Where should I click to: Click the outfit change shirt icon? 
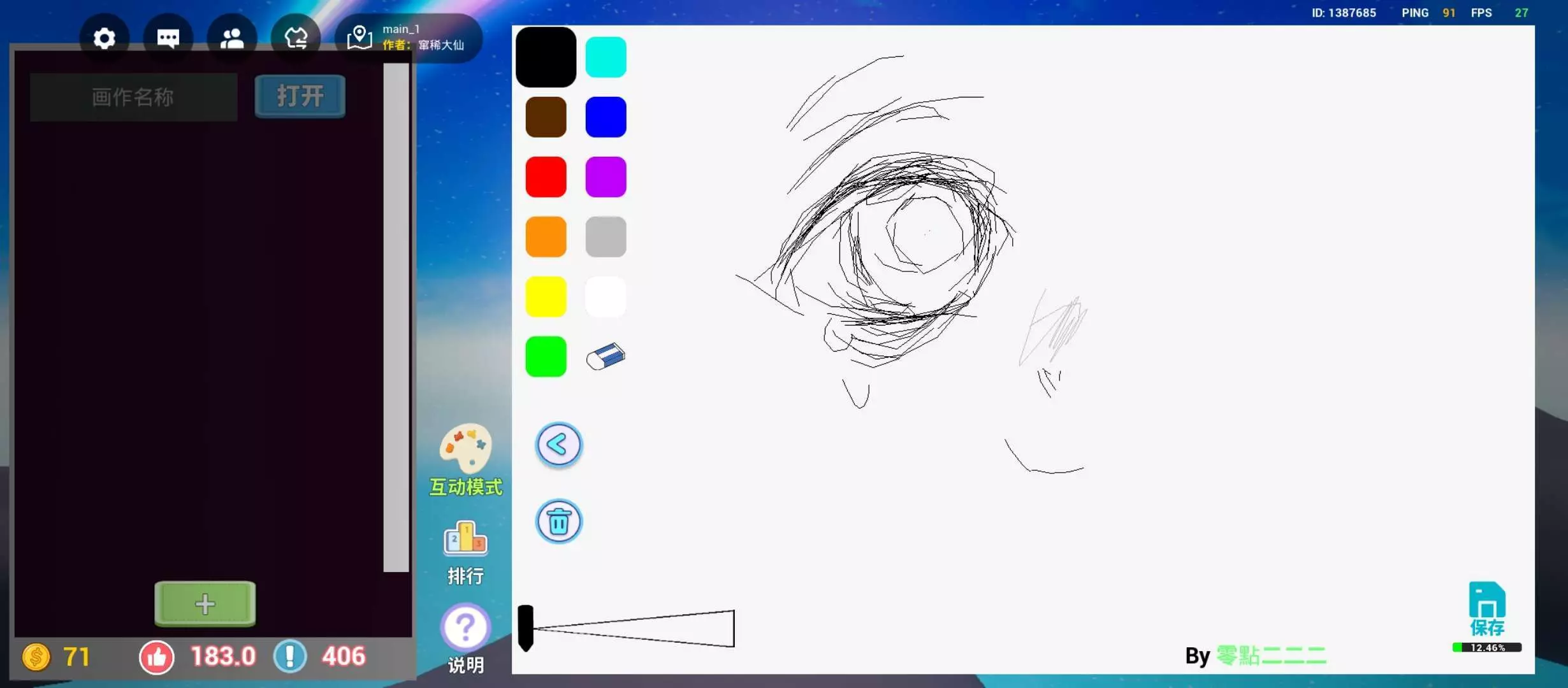(x=295, y=38)
